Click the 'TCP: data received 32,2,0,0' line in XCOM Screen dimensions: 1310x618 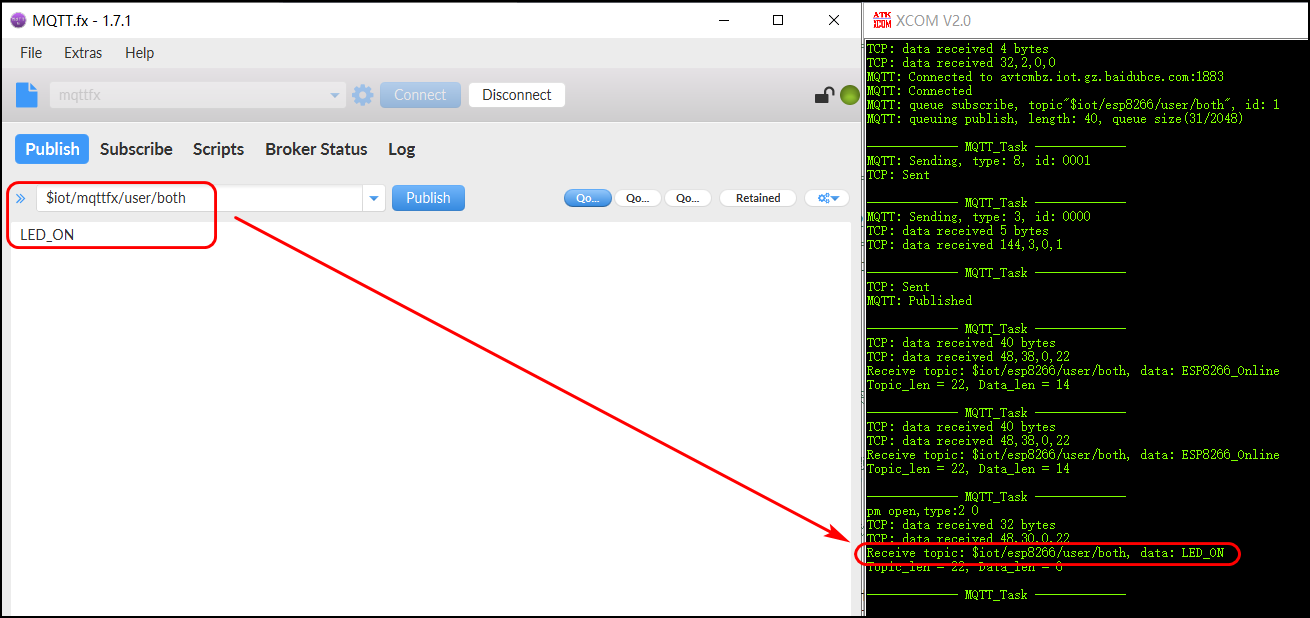coord(960,63)
